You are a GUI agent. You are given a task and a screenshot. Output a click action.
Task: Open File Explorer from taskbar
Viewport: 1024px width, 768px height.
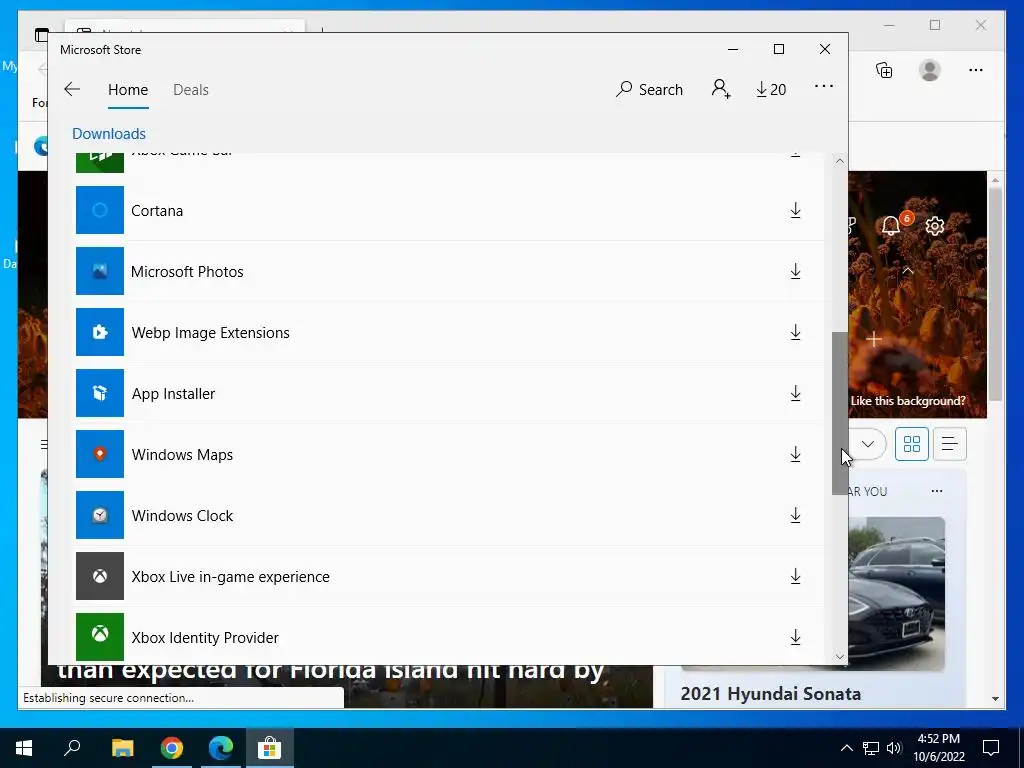pos(122,748)
